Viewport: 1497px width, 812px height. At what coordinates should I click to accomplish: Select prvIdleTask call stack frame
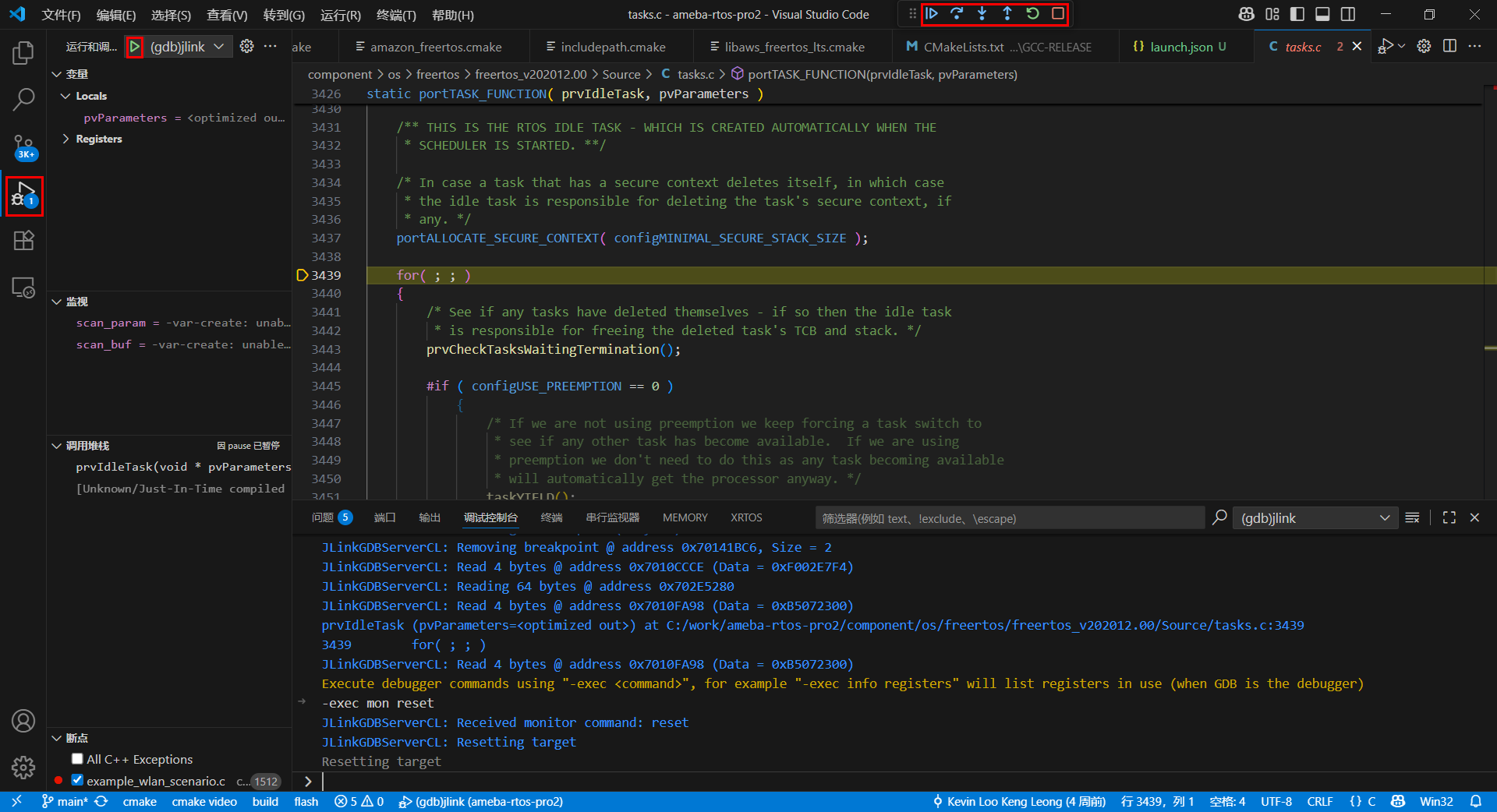183,467
